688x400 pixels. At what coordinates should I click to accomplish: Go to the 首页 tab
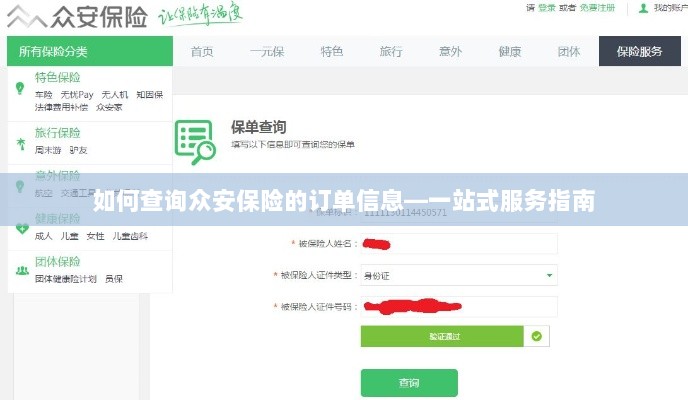pos(202,52)
